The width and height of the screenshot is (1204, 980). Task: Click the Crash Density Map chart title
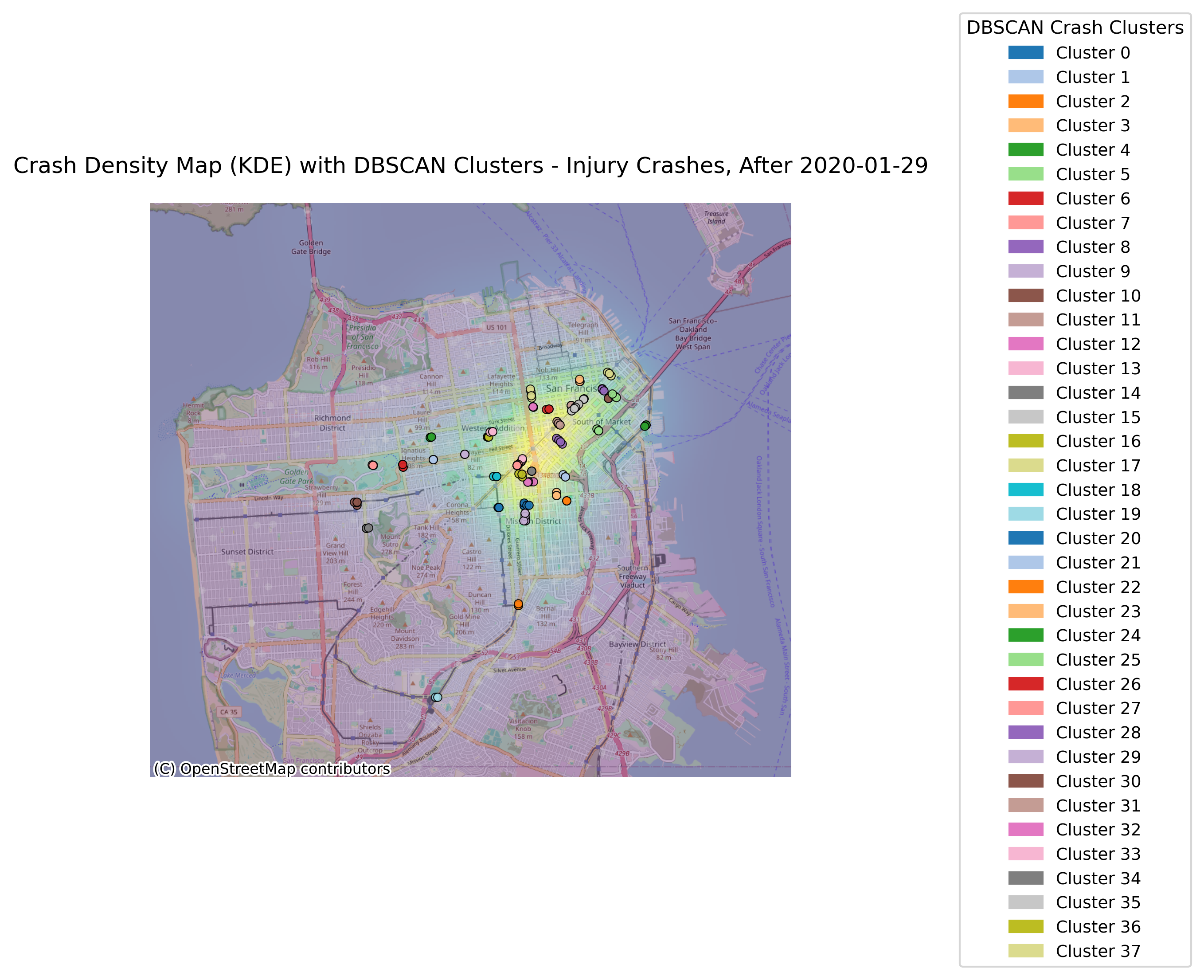[x=470, y=165]
